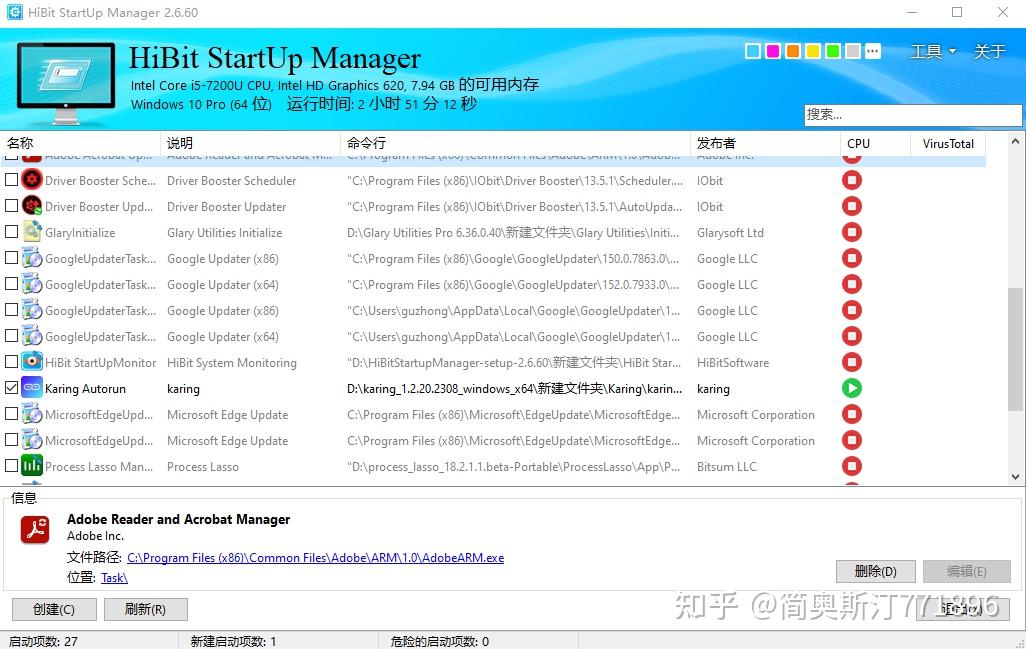Sort list by the 名称 column header
Screen dimensions: 1026x649
pyautogui.click(x=80, y=143)
